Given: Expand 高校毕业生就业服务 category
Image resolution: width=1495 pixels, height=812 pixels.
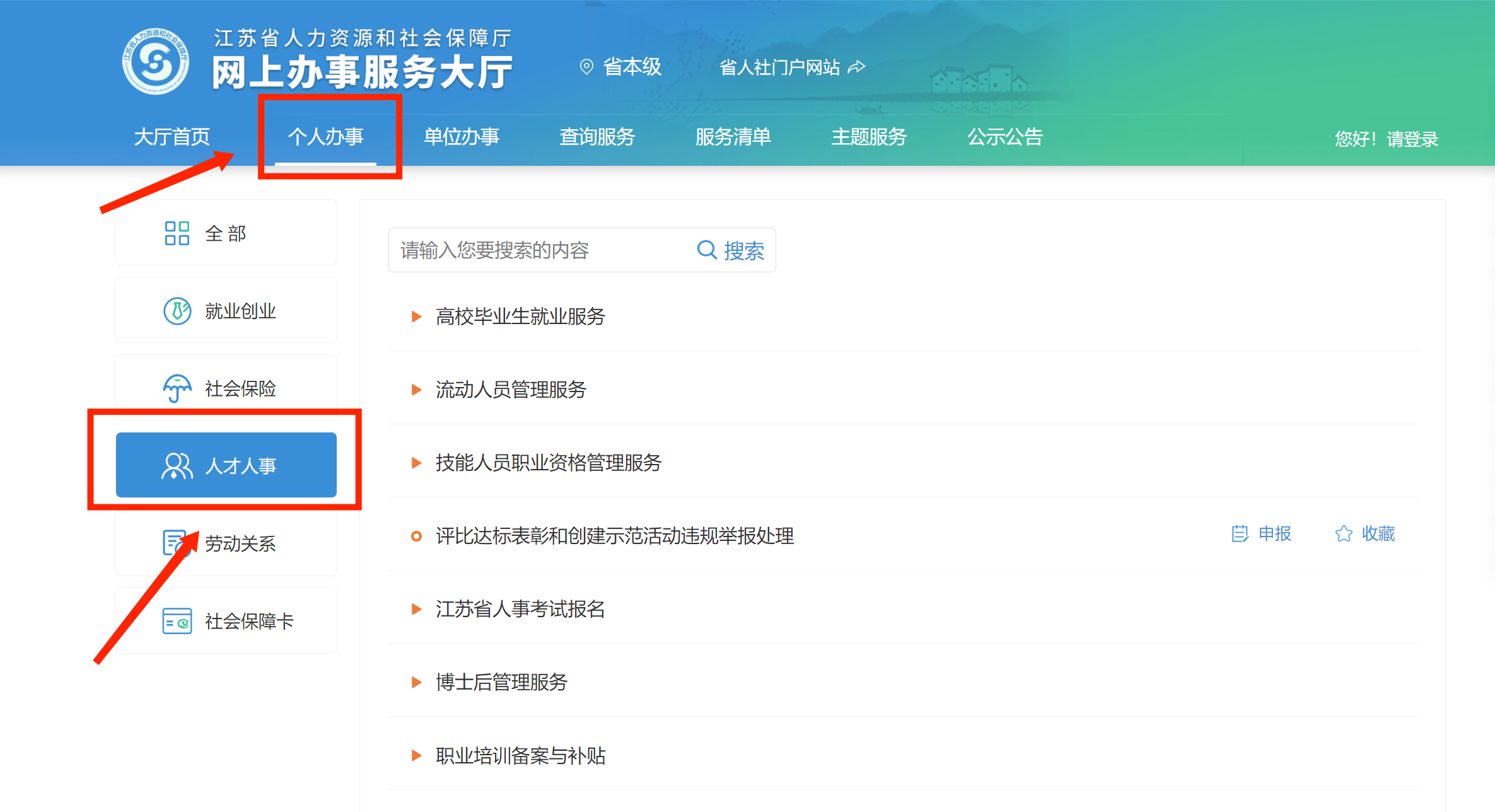Looking at the screenshot, I should (x=520, y=316).
